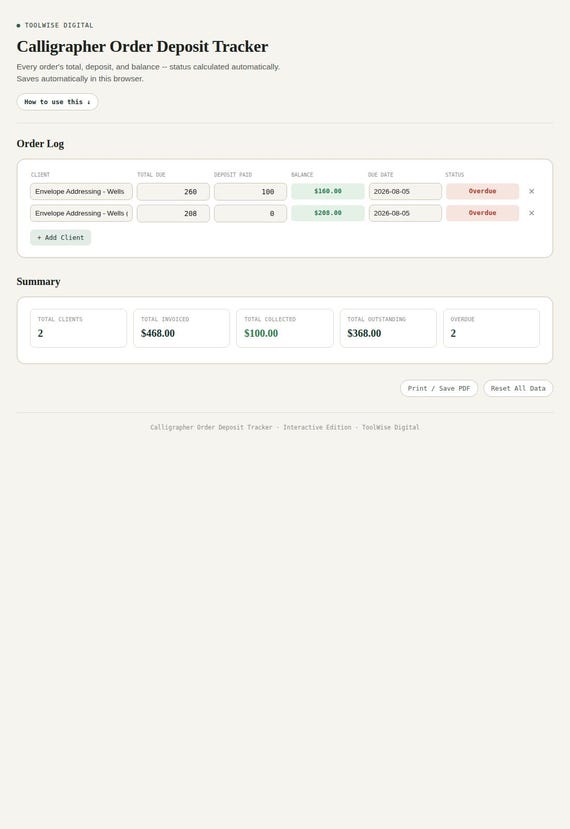Open due date field in the $160.00 row
The width and height of the screenshot is (570, 829).
[x=405, y=191]
